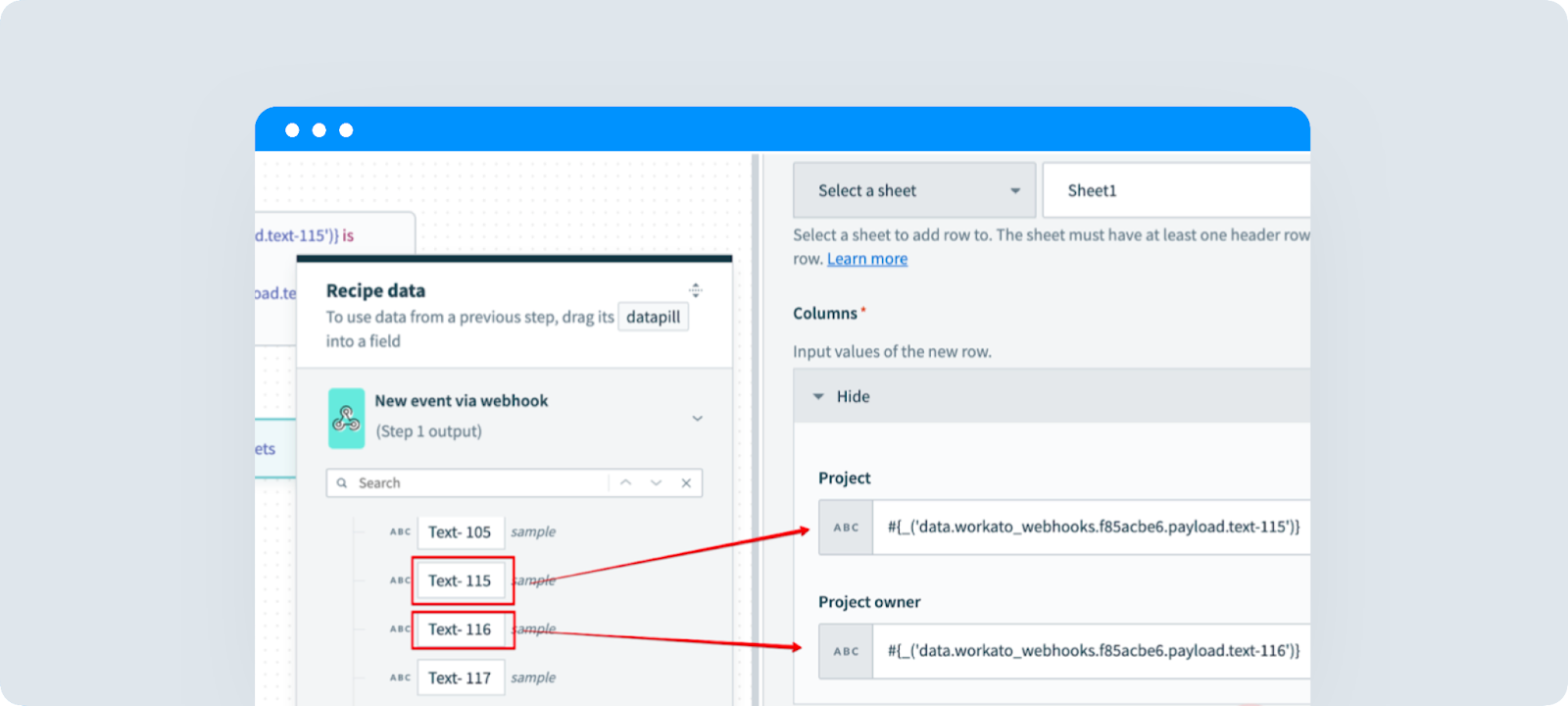This screenshot has width=1568, height=706.
Task: Click the (Step 1 output) label
Action: (x=428, y=431)
